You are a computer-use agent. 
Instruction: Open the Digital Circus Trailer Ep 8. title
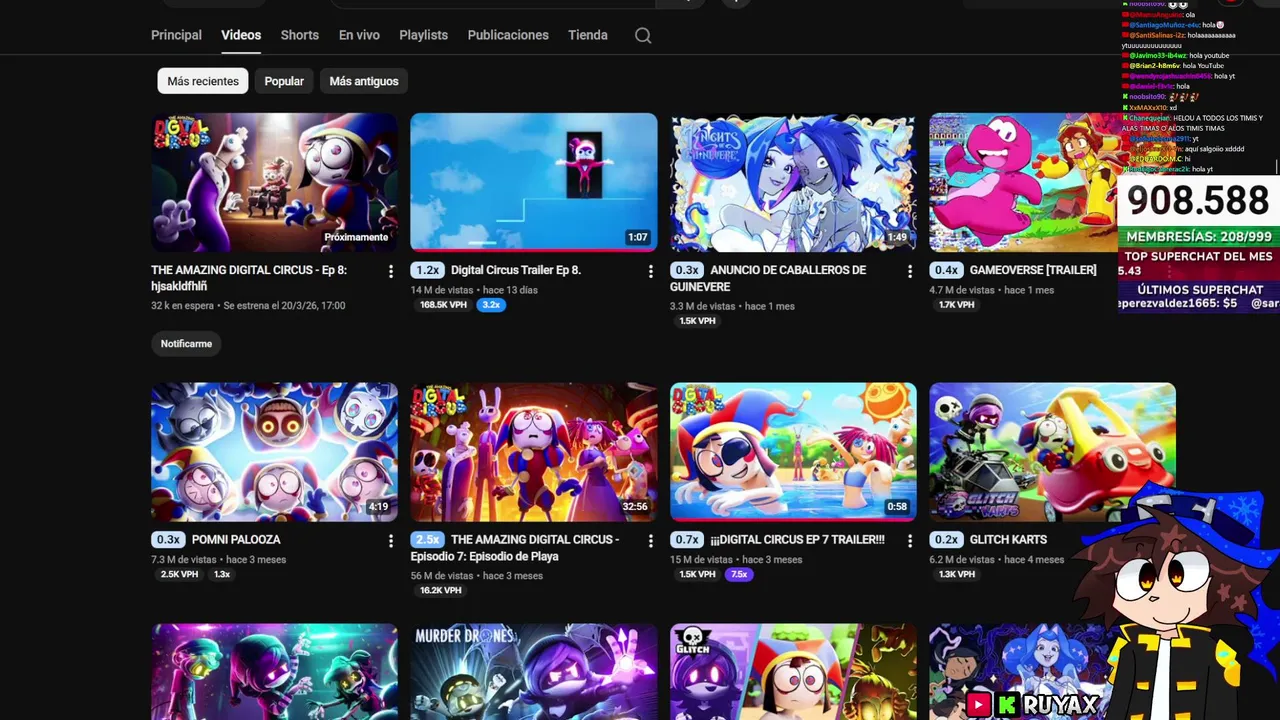pyautogui.click(x=516, y=270)
